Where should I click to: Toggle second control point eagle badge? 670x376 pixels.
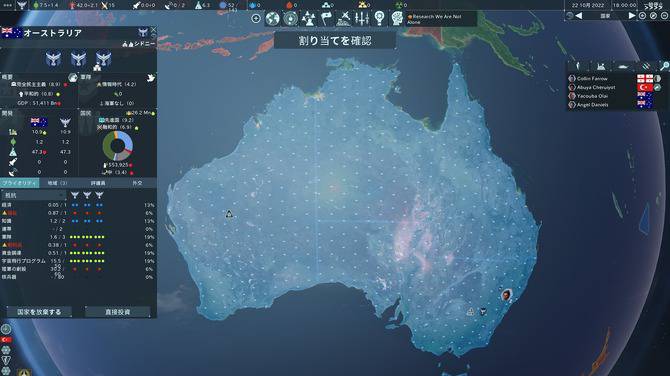[x=79, y=59]
